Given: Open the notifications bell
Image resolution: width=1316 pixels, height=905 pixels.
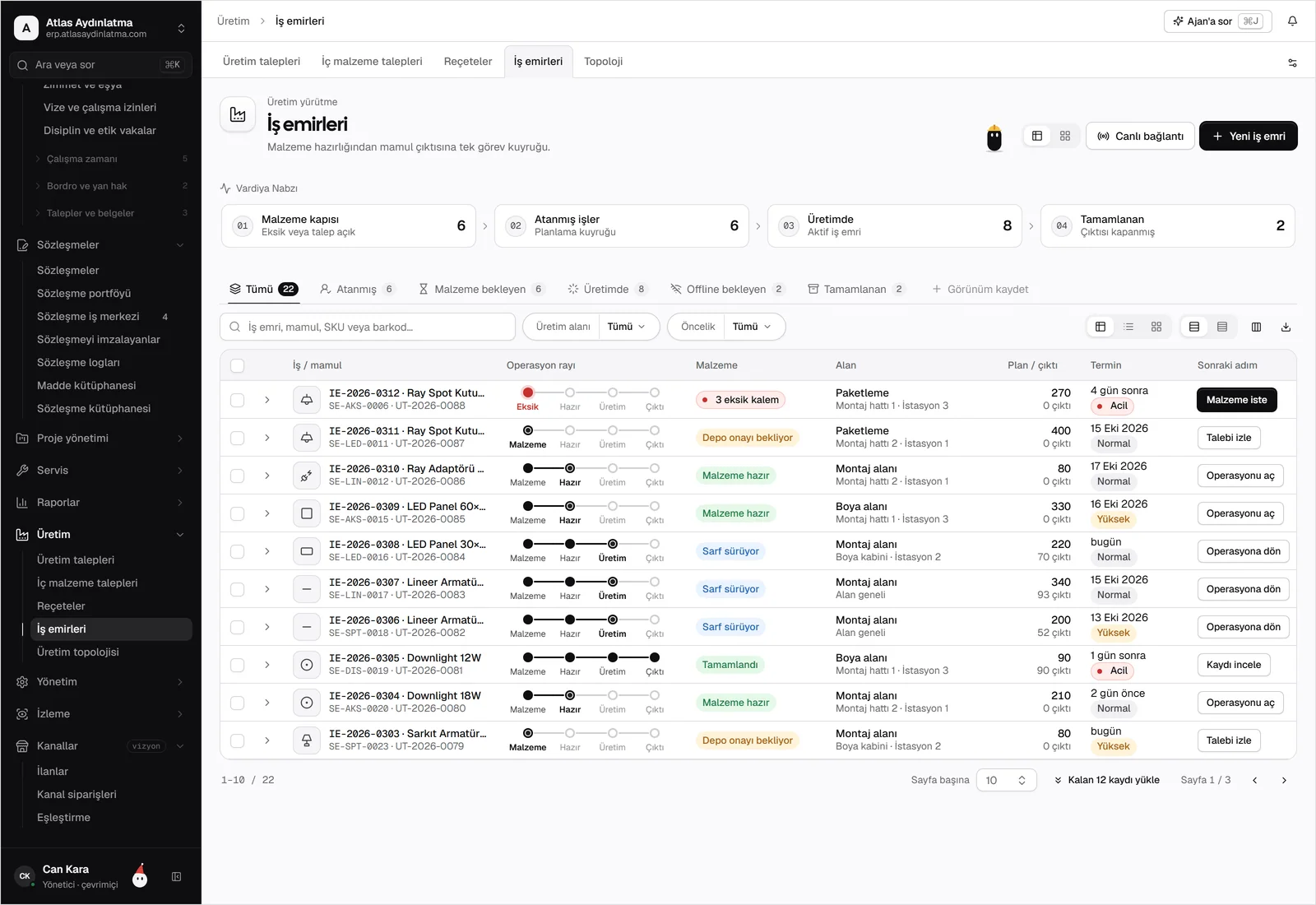Looking at the screenshot, I should 1292,21.
